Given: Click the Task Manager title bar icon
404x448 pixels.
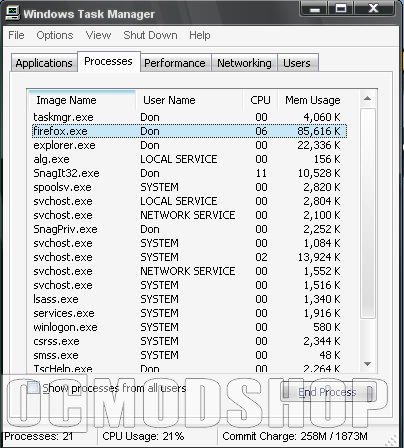Looking at the screenshot, I should pos(12,13).
